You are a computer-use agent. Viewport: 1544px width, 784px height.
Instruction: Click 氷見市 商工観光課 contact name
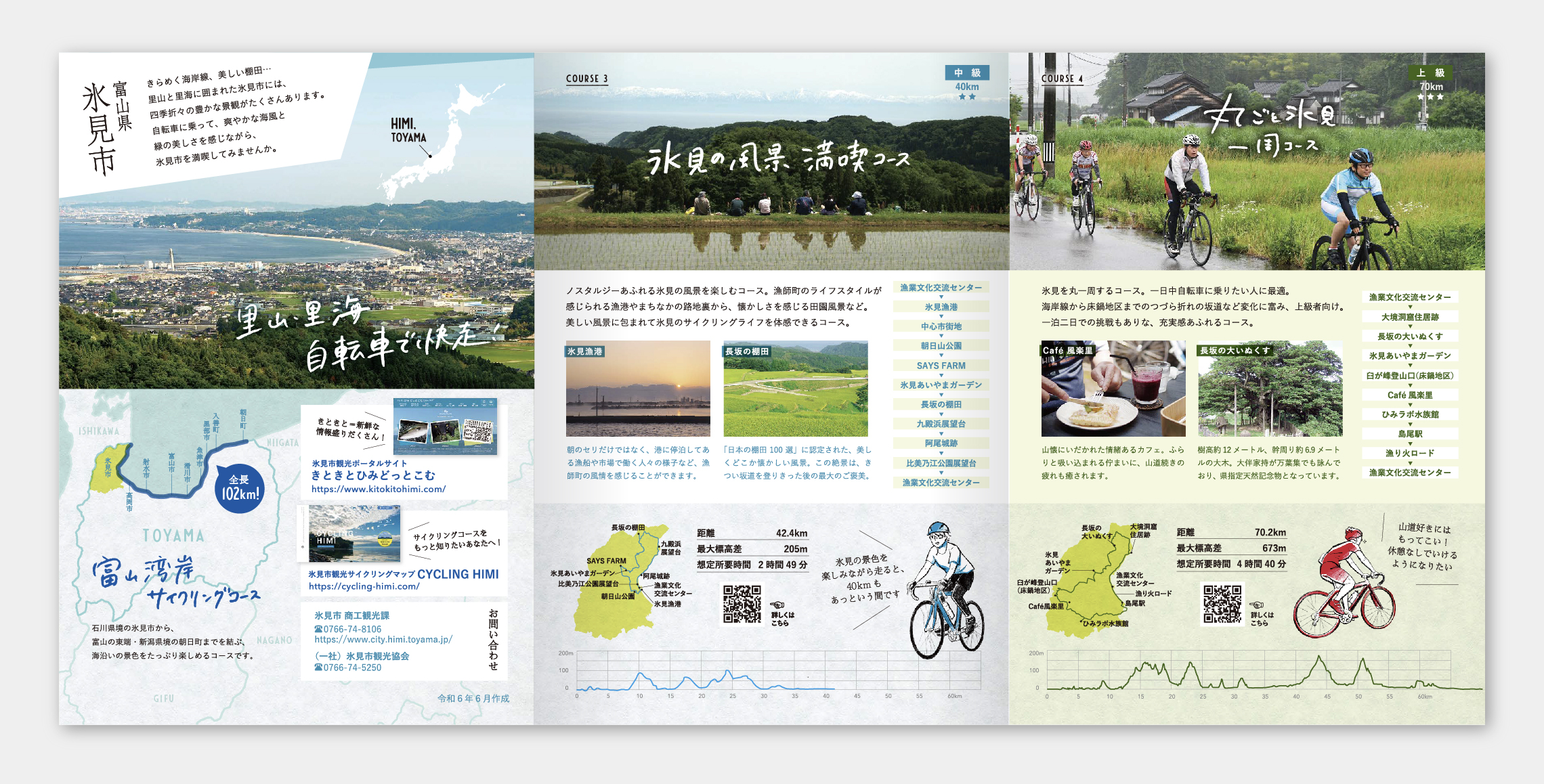(352, 615)
